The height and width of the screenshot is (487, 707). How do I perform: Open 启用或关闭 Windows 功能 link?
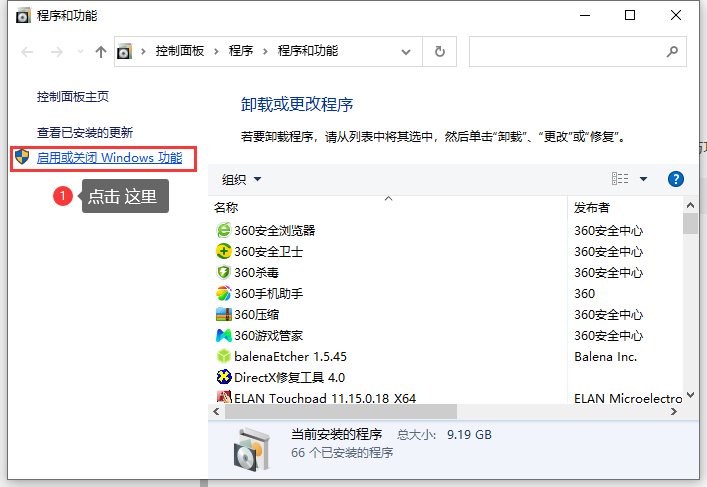point(110,157)
